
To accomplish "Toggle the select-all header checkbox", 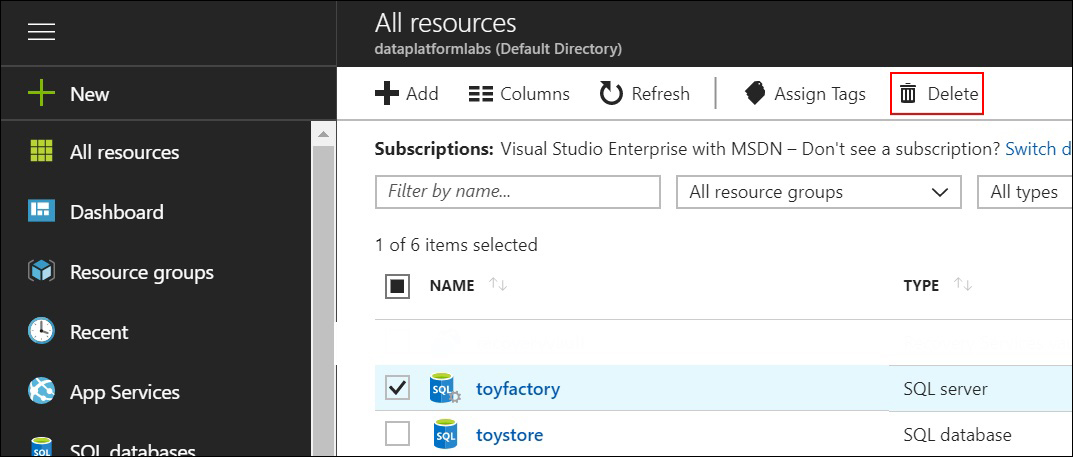I will pos(398,286).
